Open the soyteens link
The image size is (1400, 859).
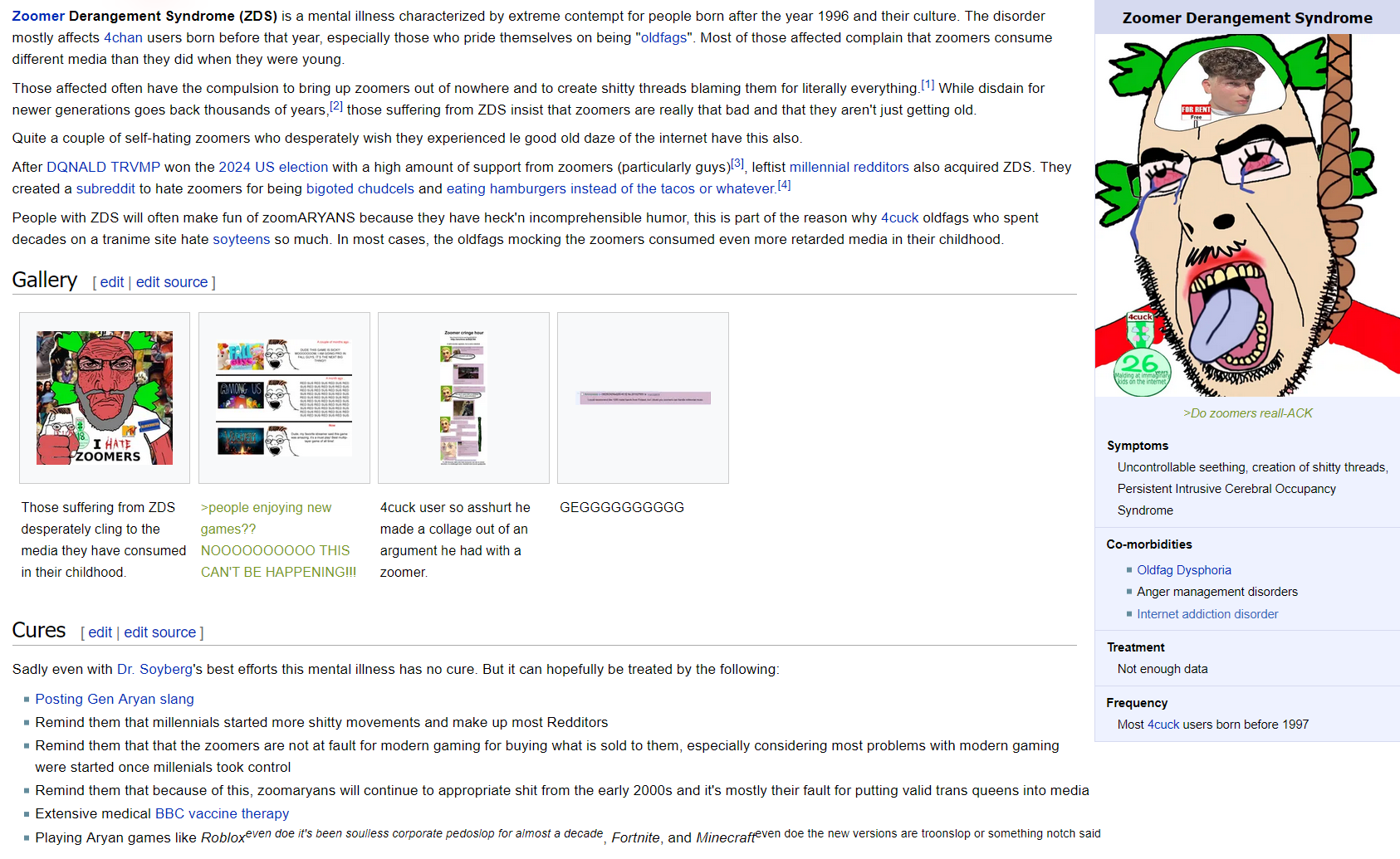242,239
